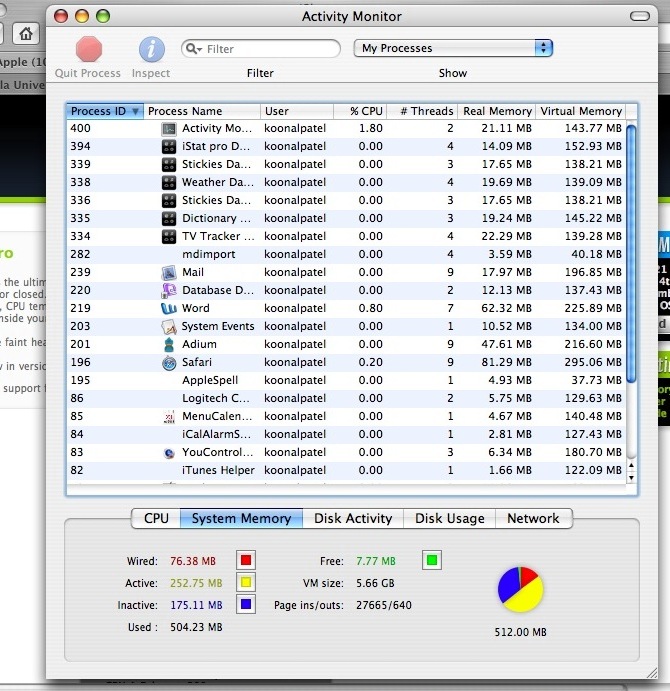Click the process list scrollbar thumb
The image size is (670, 691).
(x=631, y=254)
